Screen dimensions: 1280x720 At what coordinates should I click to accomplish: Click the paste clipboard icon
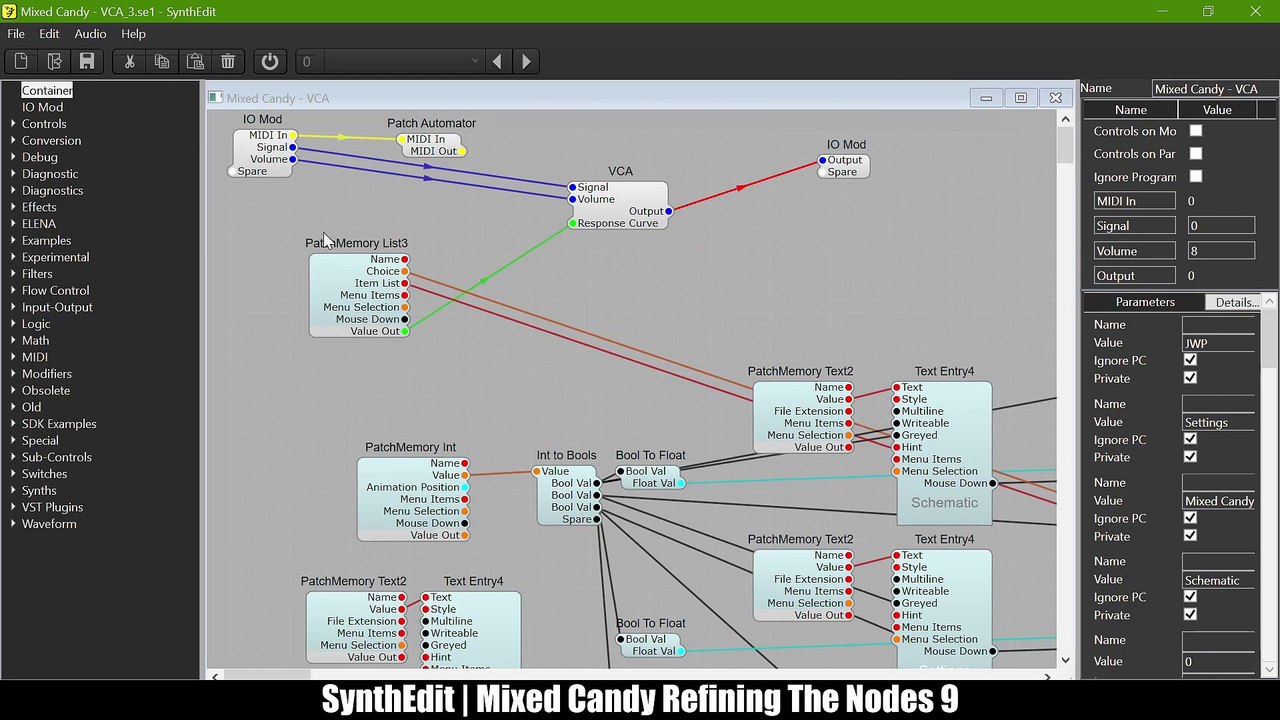click(195, 61)
